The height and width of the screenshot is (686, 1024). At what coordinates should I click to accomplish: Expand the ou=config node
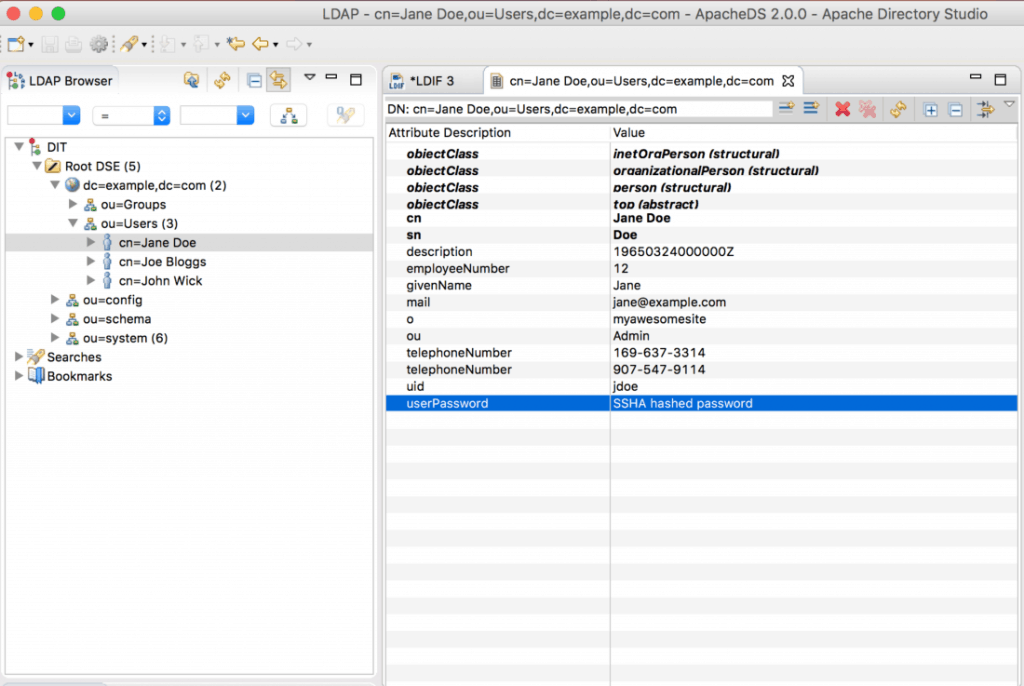pyautogui.click(x=56, y=299)
